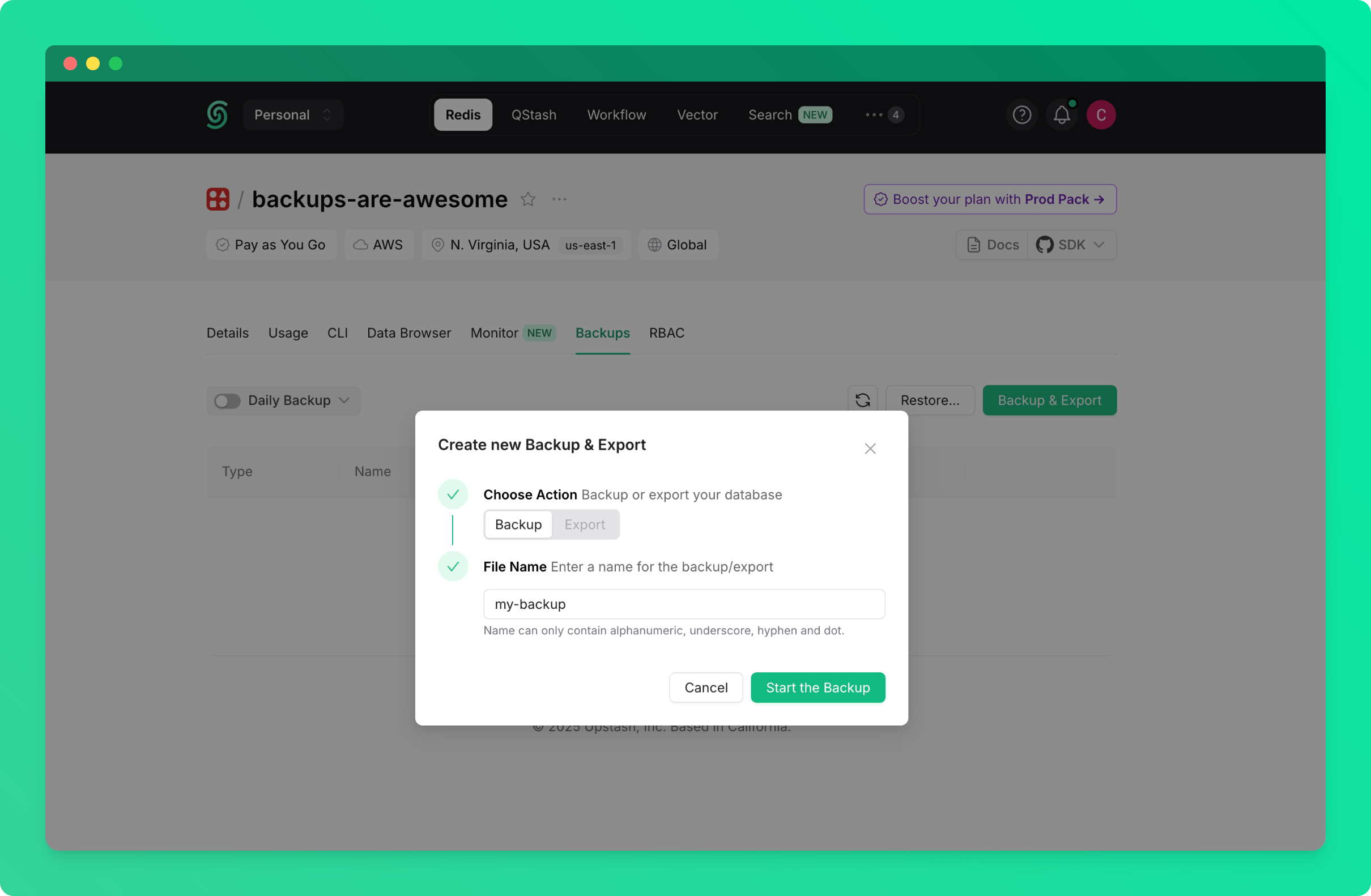
Task: Close the Backup & Export dialog
Action: point(870,449)
